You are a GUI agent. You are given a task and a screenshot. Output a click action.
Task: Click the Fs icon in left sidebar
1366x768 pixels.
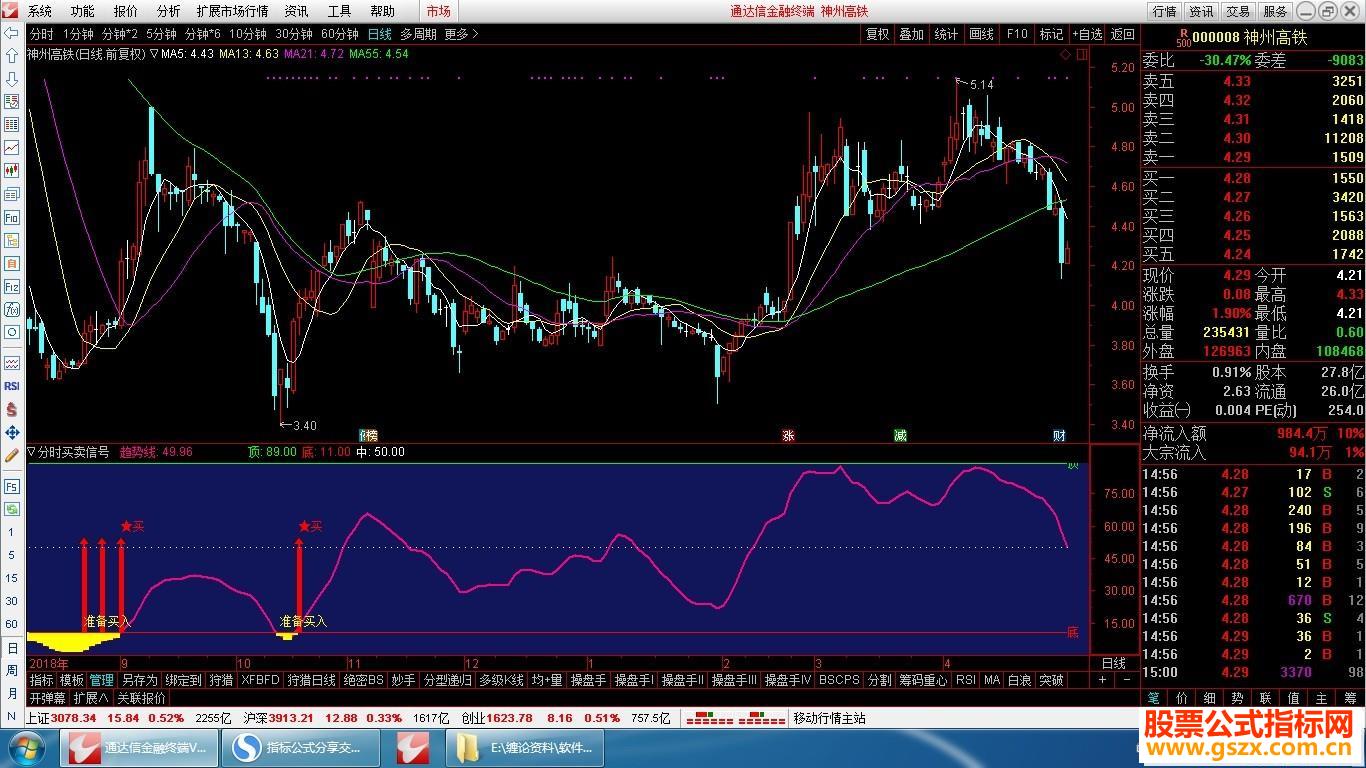[12, 486]
